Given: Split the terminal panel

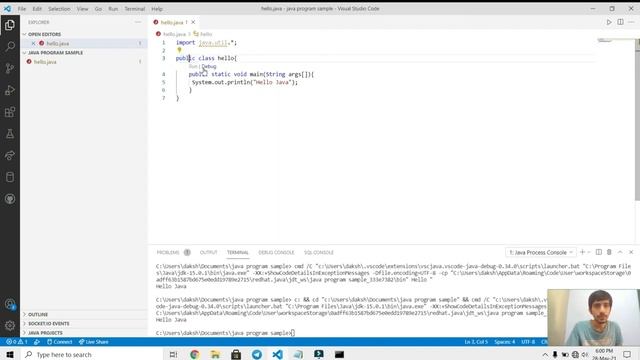Looking at the screenshot, I should pos(598,252).
